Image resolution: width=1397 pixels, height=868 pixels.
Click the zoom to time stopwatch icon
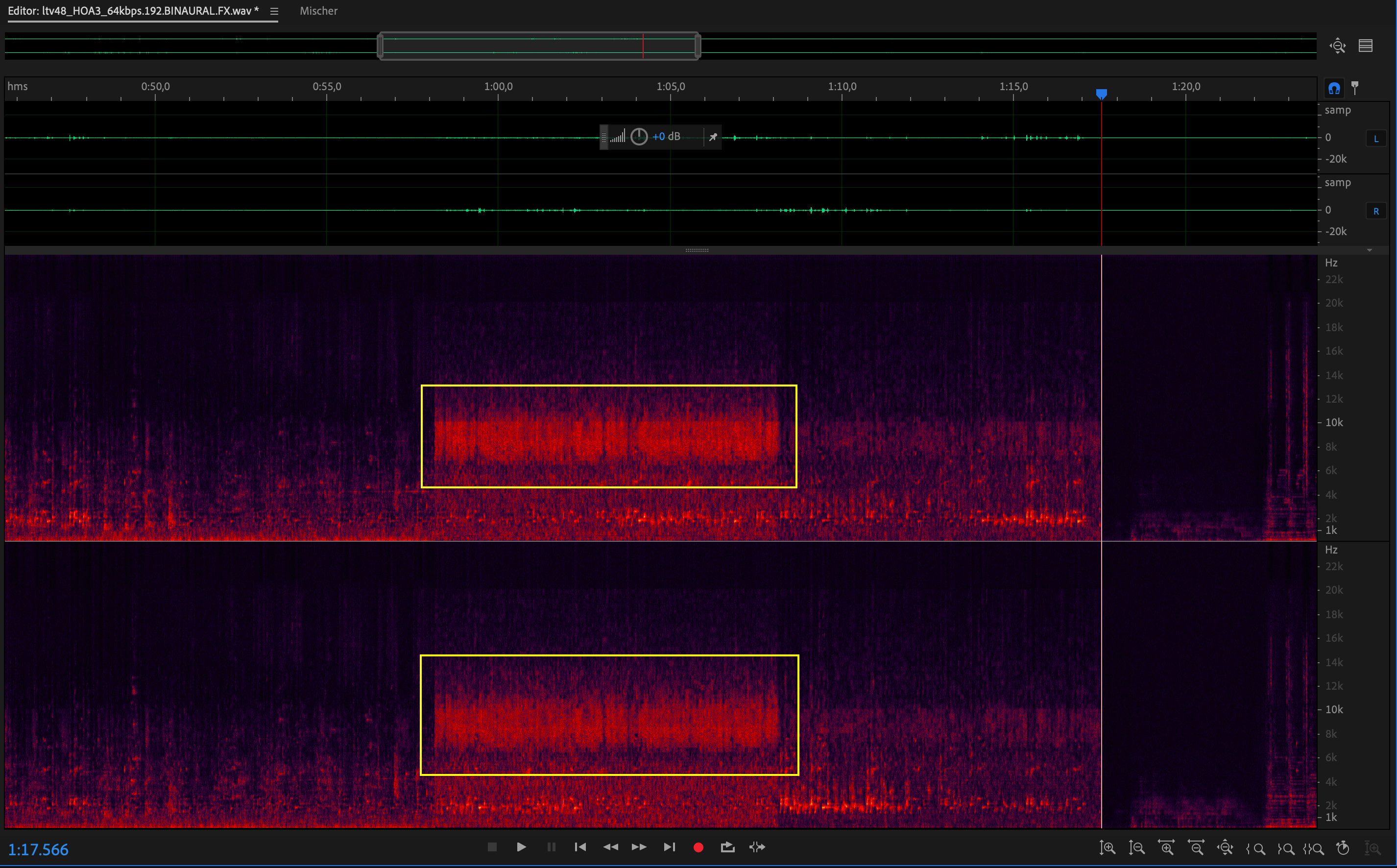click(1343, 847)
